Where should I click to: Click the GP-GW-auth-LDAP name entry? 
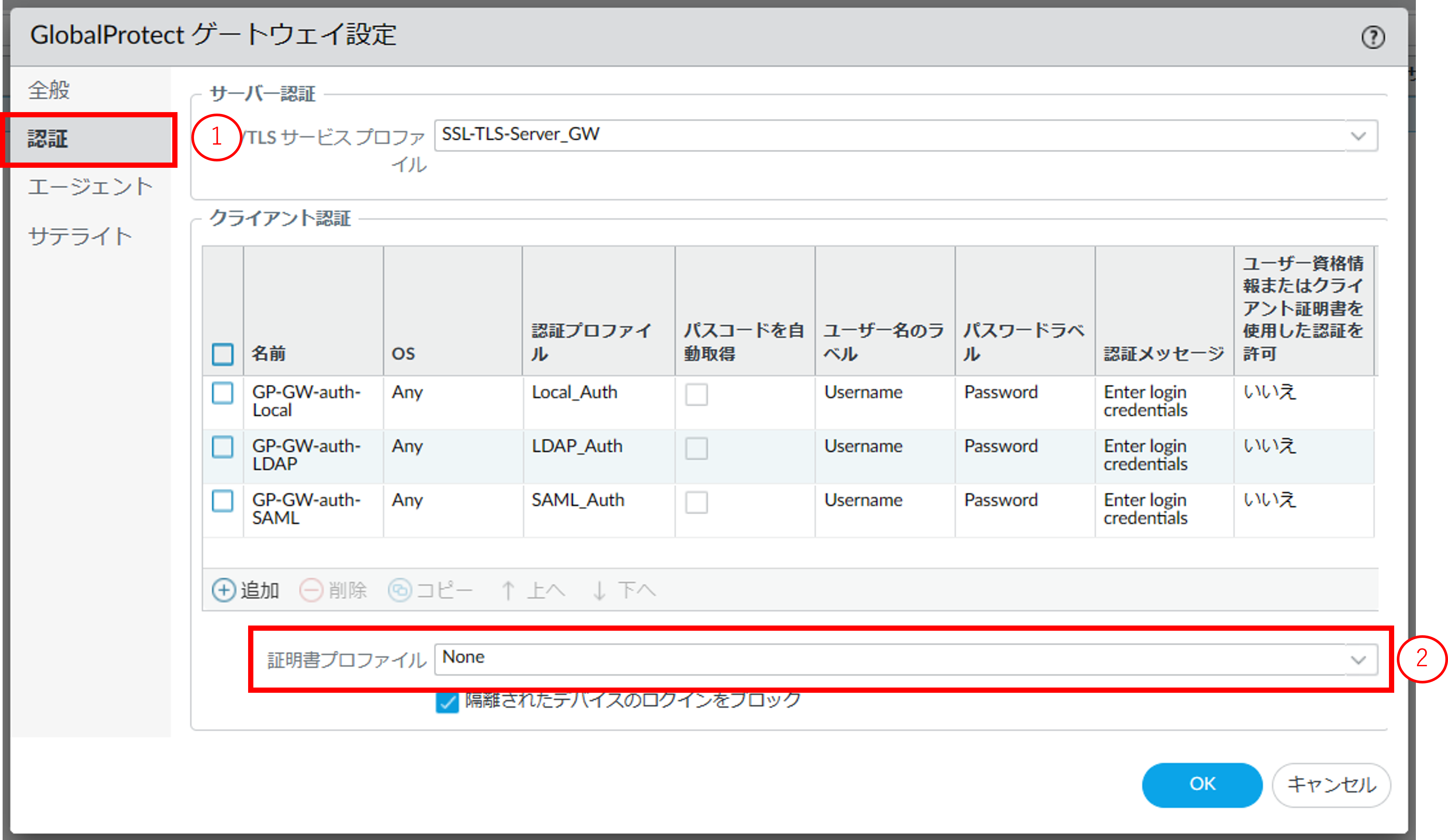[x=306, y=454]
